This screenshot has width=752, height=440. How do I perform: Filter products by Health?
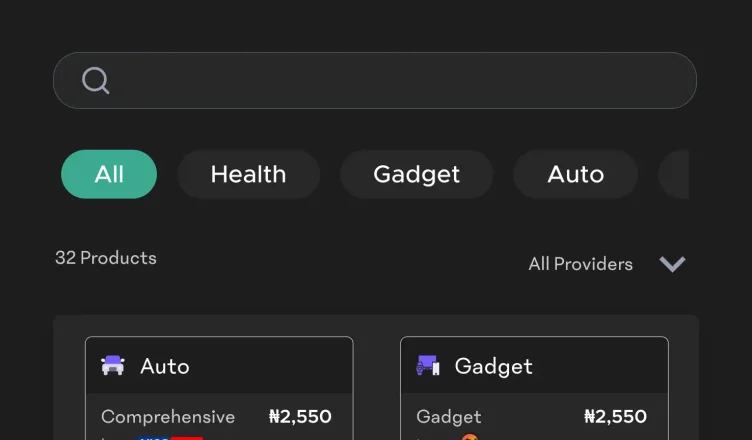(248, 174)
